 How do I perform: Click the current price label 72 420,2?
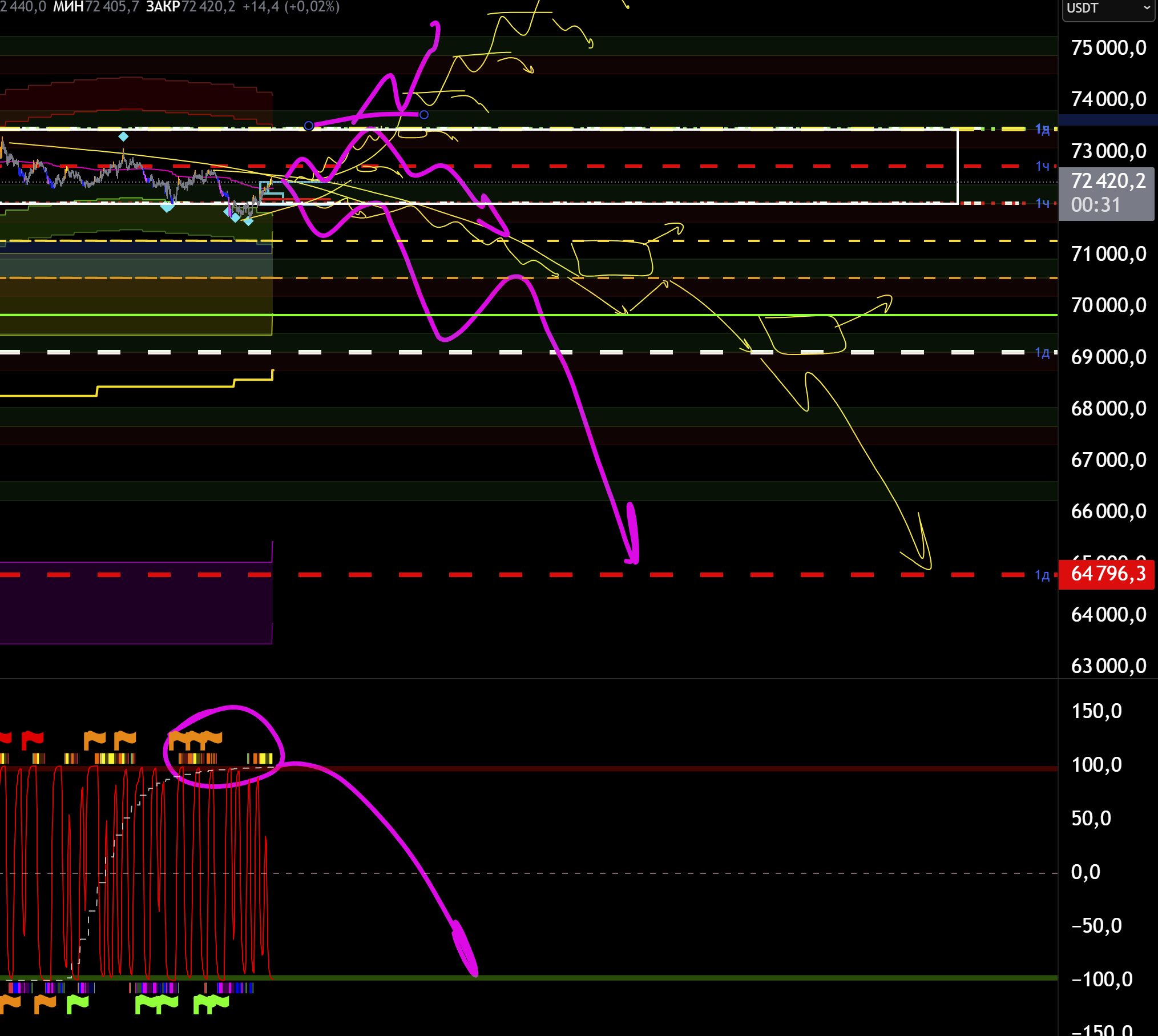pos(1107,181)
